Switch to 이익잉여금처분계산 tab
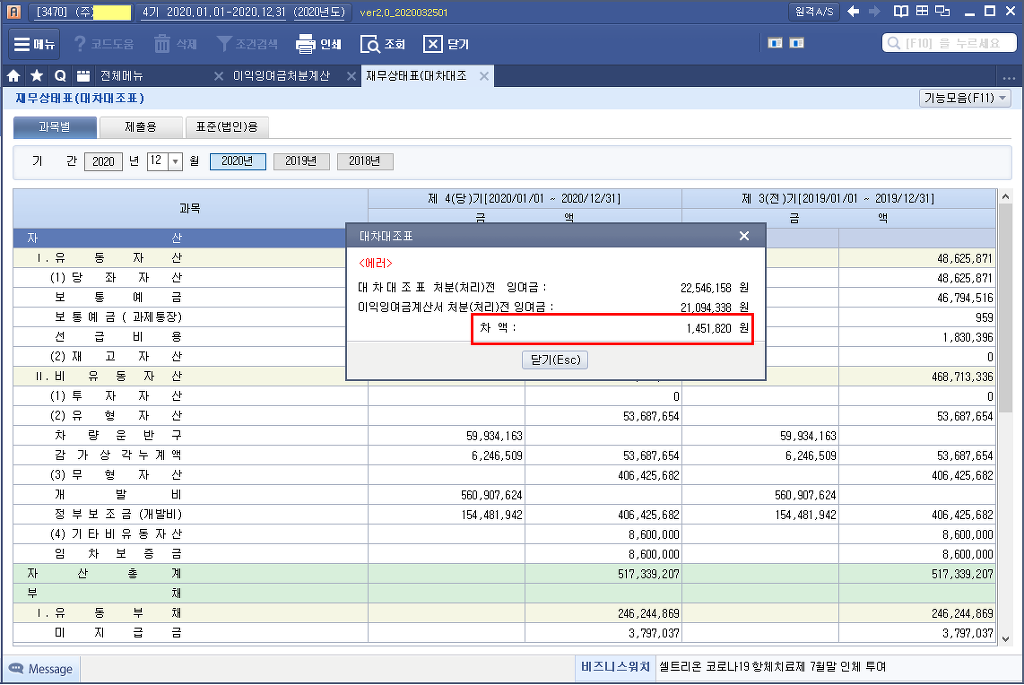1024x685 pixels. click(x=280, y=76)
